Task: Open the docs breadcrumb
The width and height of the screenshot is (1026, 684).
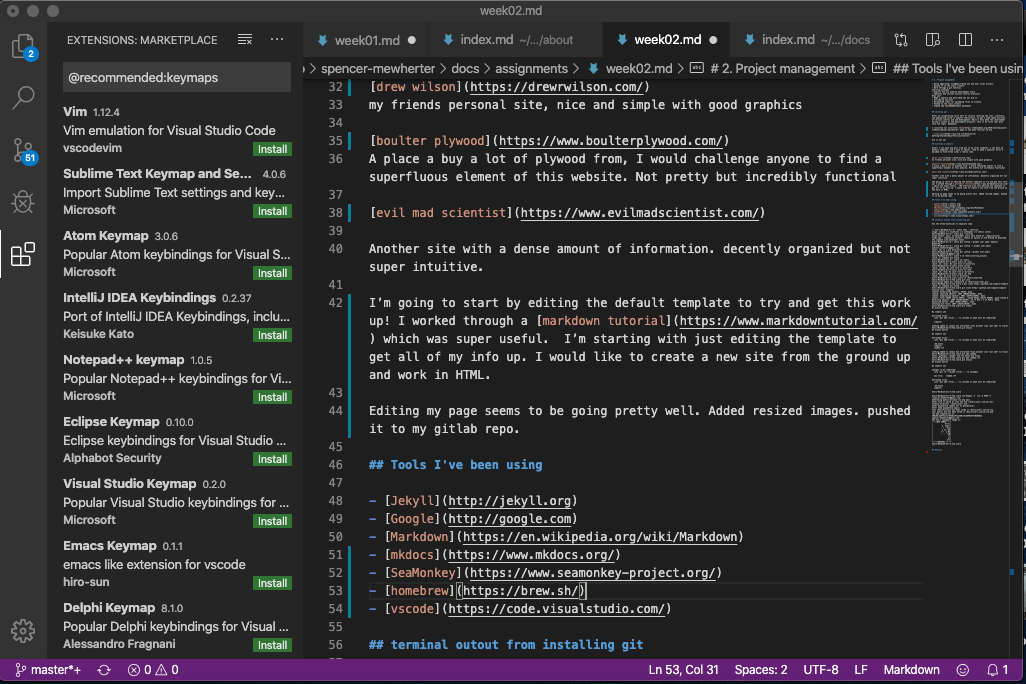Action: (465, 69)
